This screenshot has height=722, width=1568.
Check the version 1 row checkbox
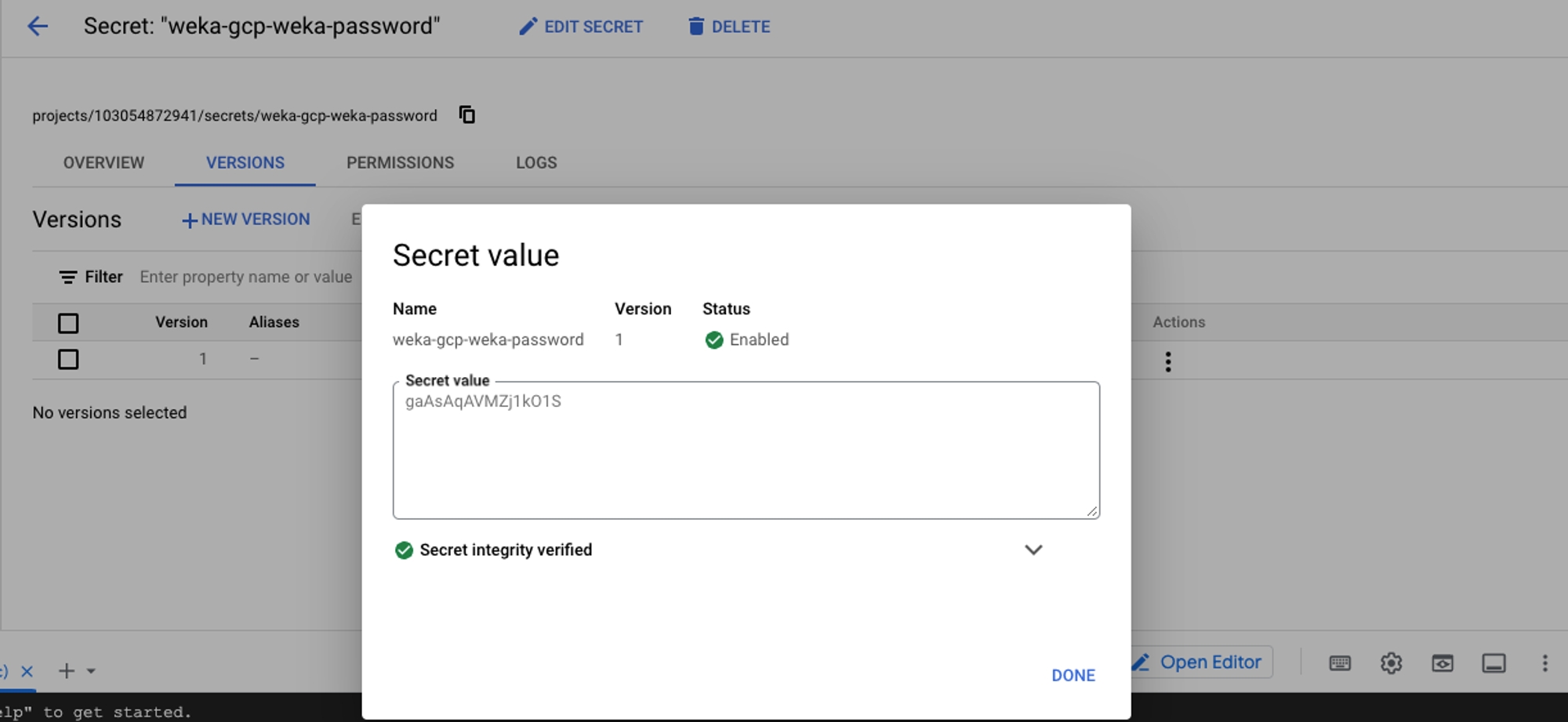(68, 359)
